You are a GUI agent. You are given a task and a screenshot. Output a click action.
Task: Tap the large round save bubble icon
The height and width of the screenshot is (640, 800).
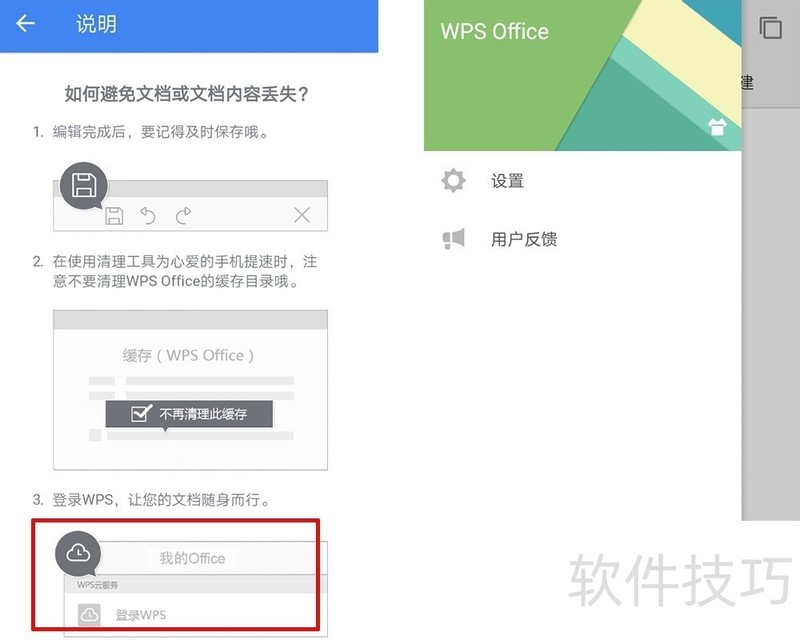(x=84, y=185)
